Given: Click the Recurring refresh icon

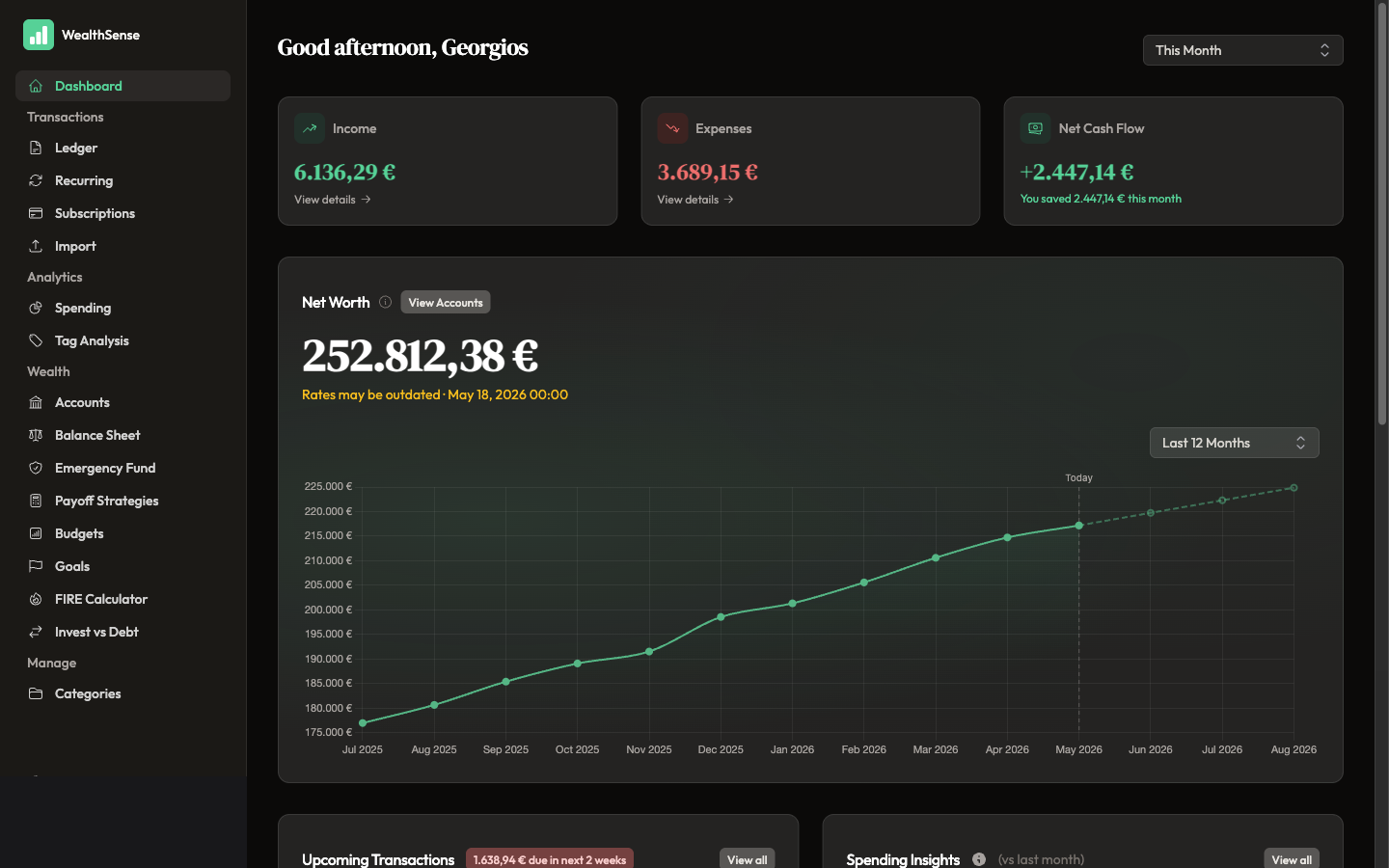Looking at the screenshot, I should 36,180.
